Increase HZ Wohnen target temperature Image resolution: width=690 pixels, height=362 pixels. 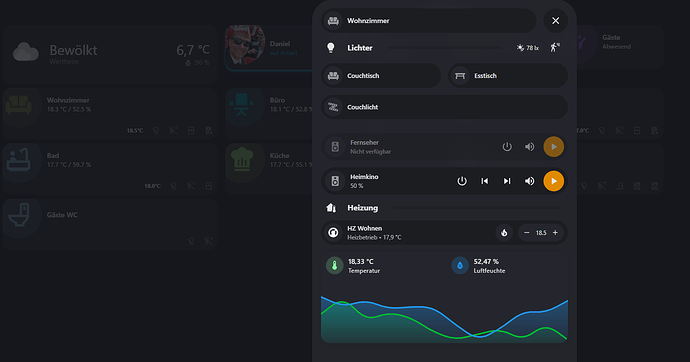point(555,233)
